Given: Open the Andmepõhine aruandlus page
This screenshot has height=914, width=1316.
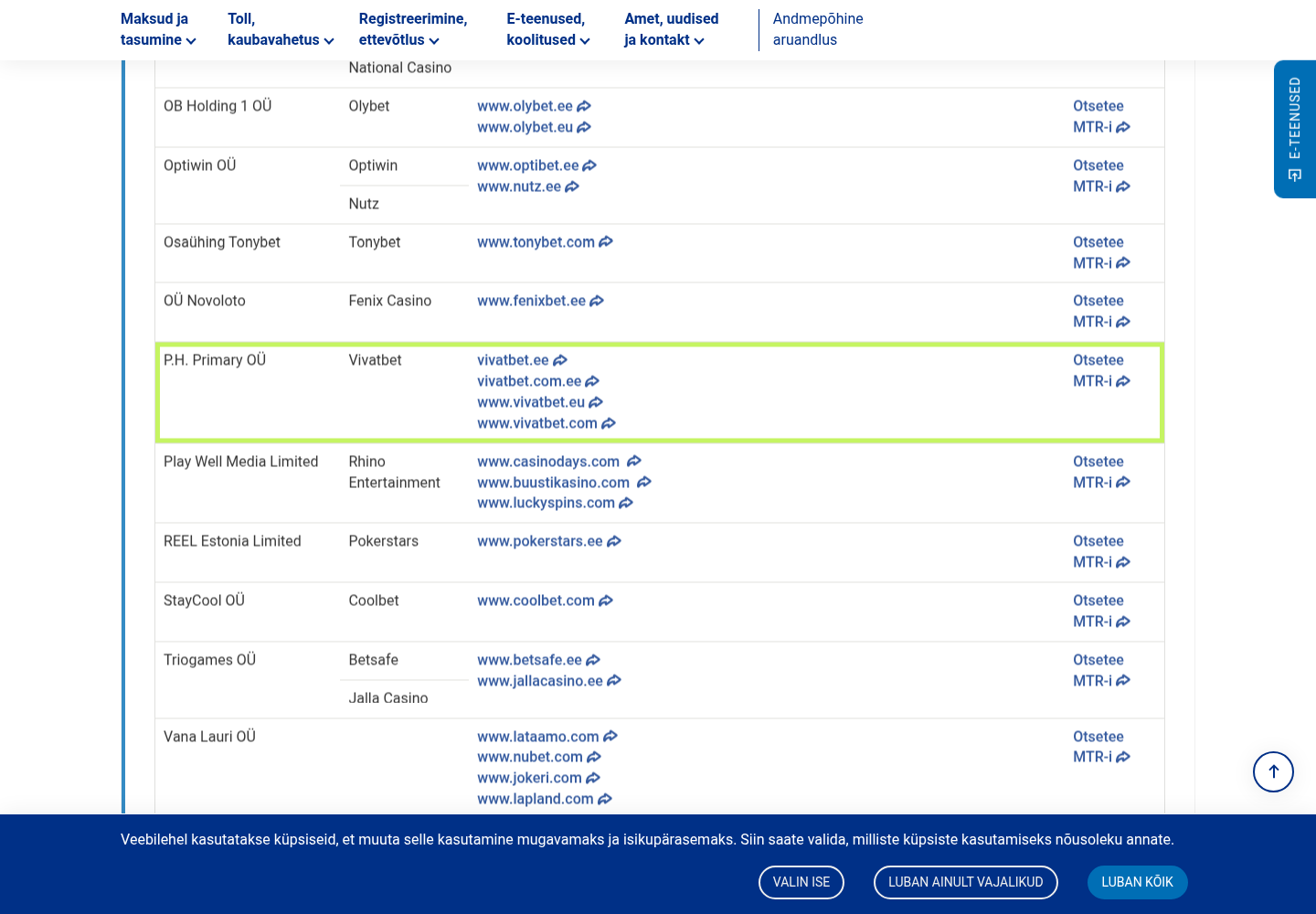Looking at the screenshot, I should click(x=818, y=29).
